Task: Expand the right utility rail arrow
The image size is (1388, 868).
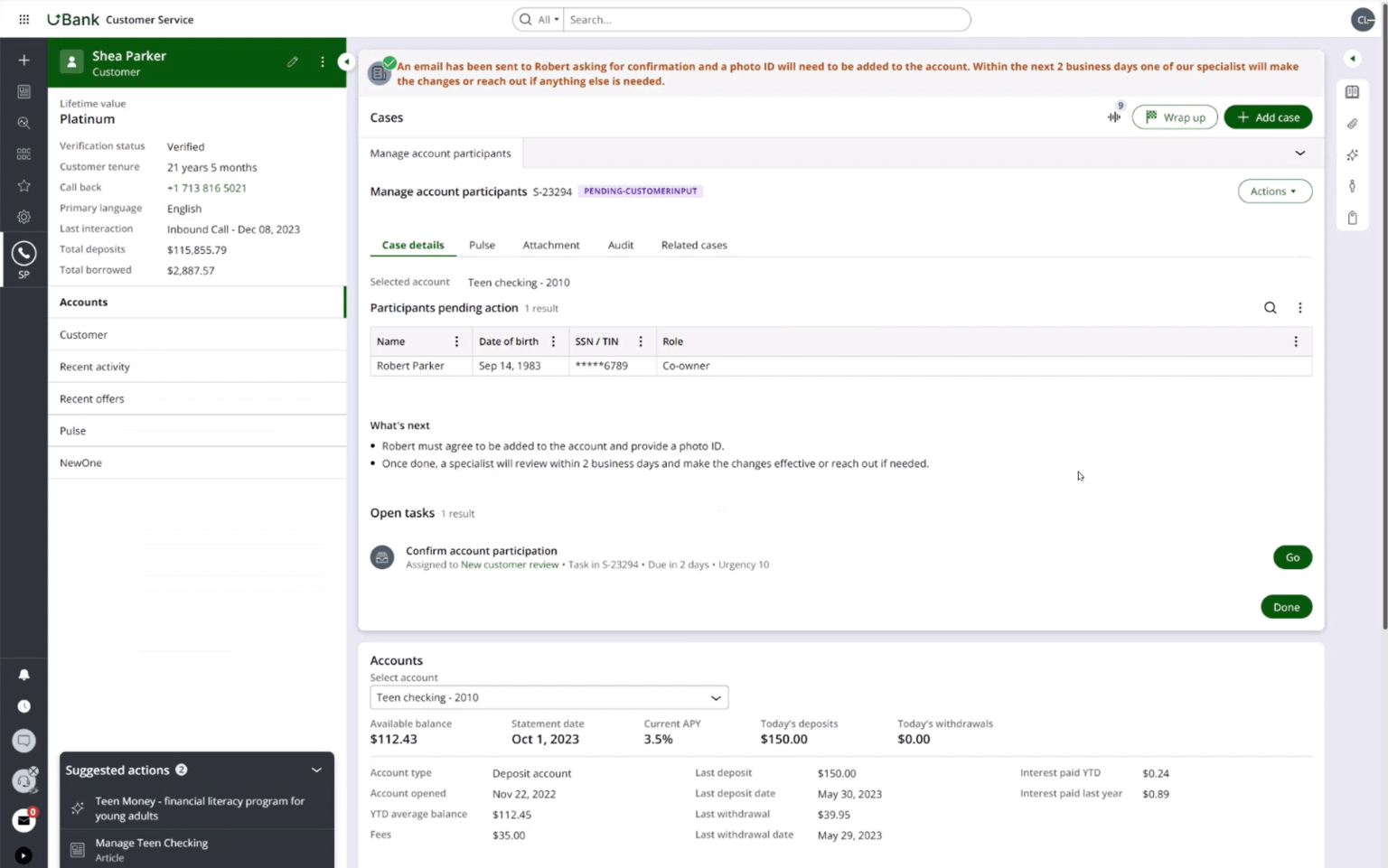Action: pyautogui.click(x=1352, y=59)
